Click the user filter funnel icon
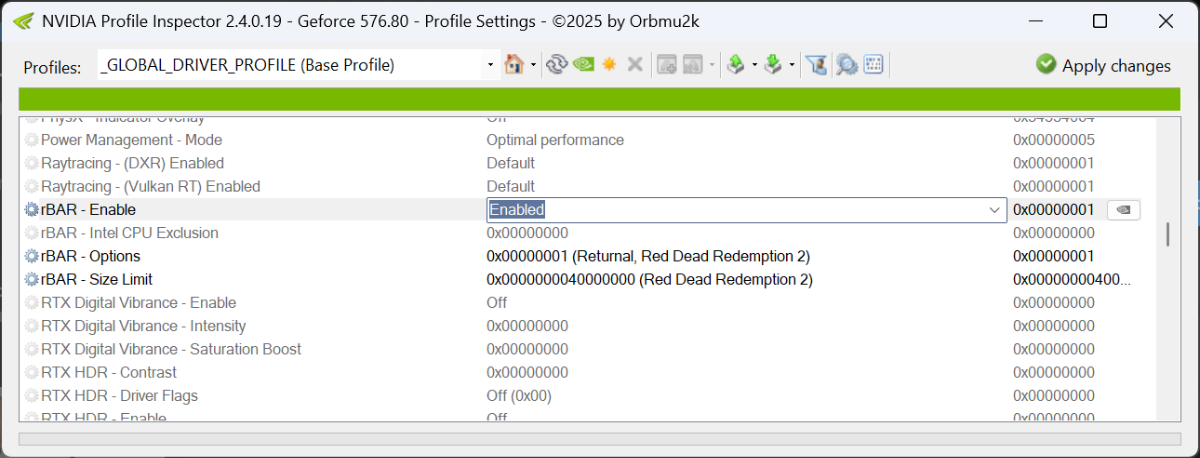 point(818,64)
